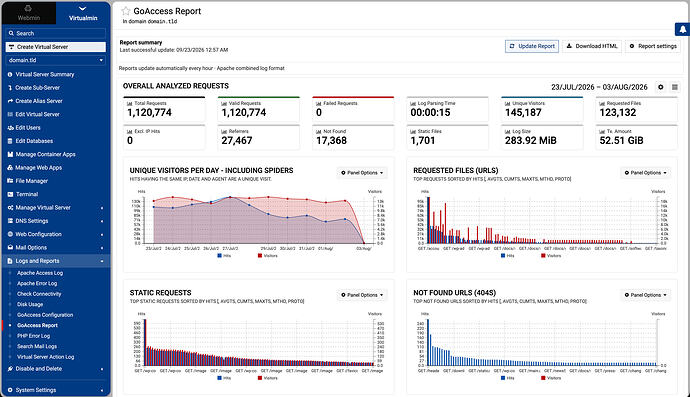The image size is (690, 397).
Task: Toggle Visitors series in Not Found URLs legend
Action: (551, 378)
